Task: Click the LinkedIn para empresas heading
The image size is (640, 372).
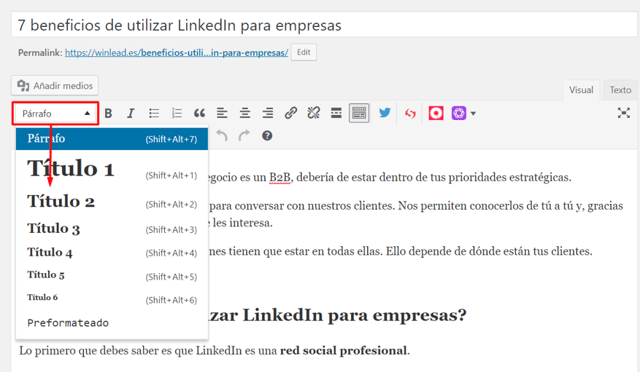Action: click(x=337, y=315)
